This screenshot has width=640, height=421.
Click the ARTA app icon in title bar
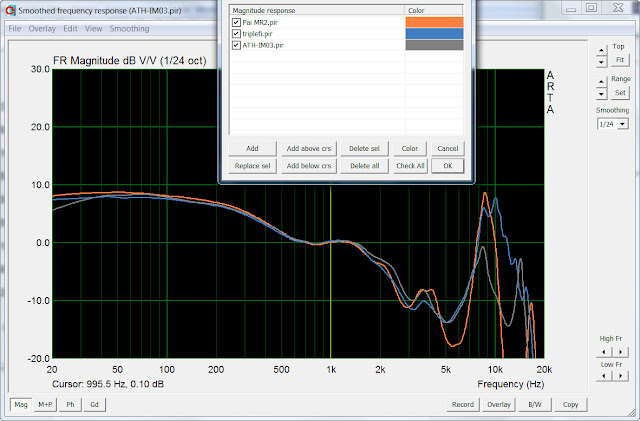(10, 10)
